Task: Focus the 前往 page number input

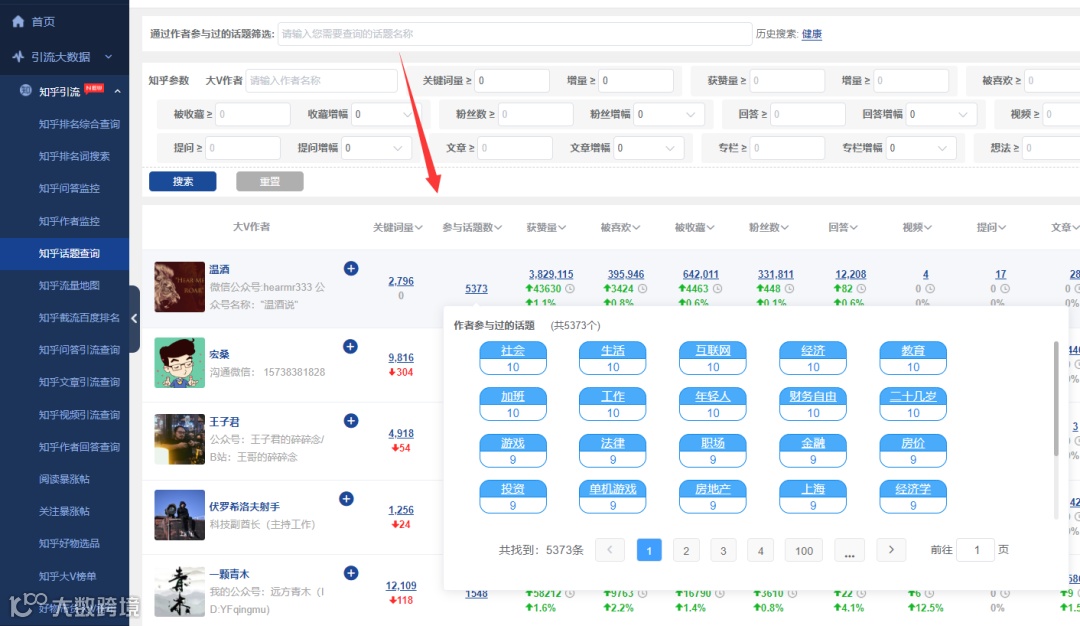Action: click(975, 550)
